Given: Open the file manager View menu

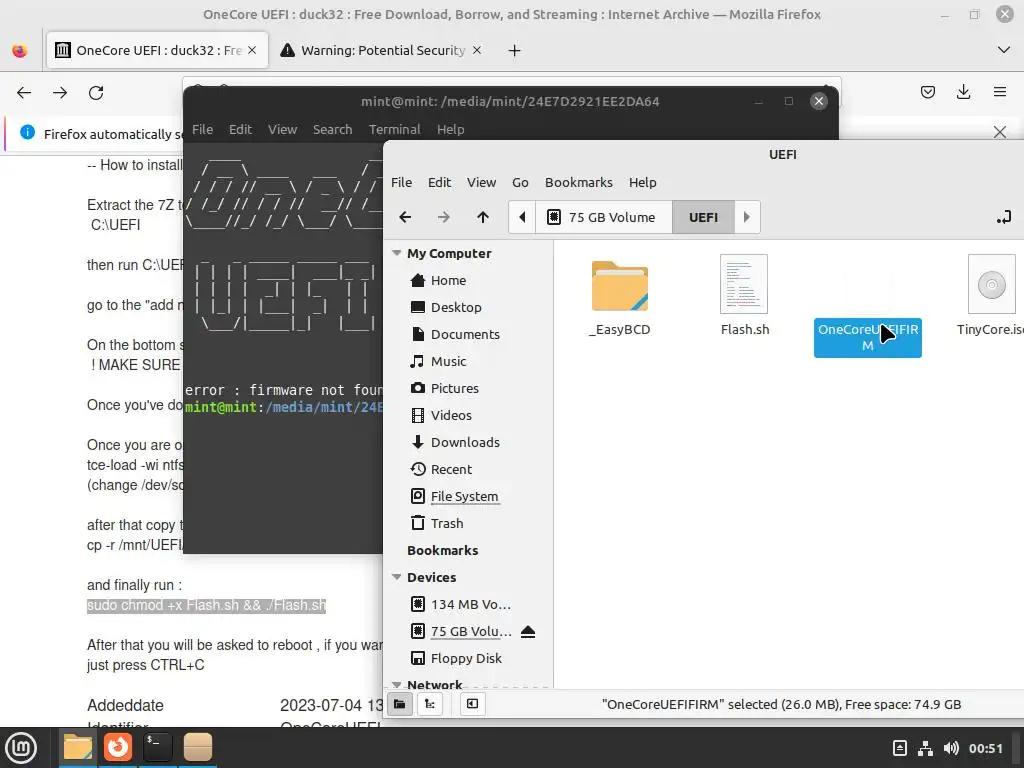Looking at the screenshot, I should tap(481, 182).
